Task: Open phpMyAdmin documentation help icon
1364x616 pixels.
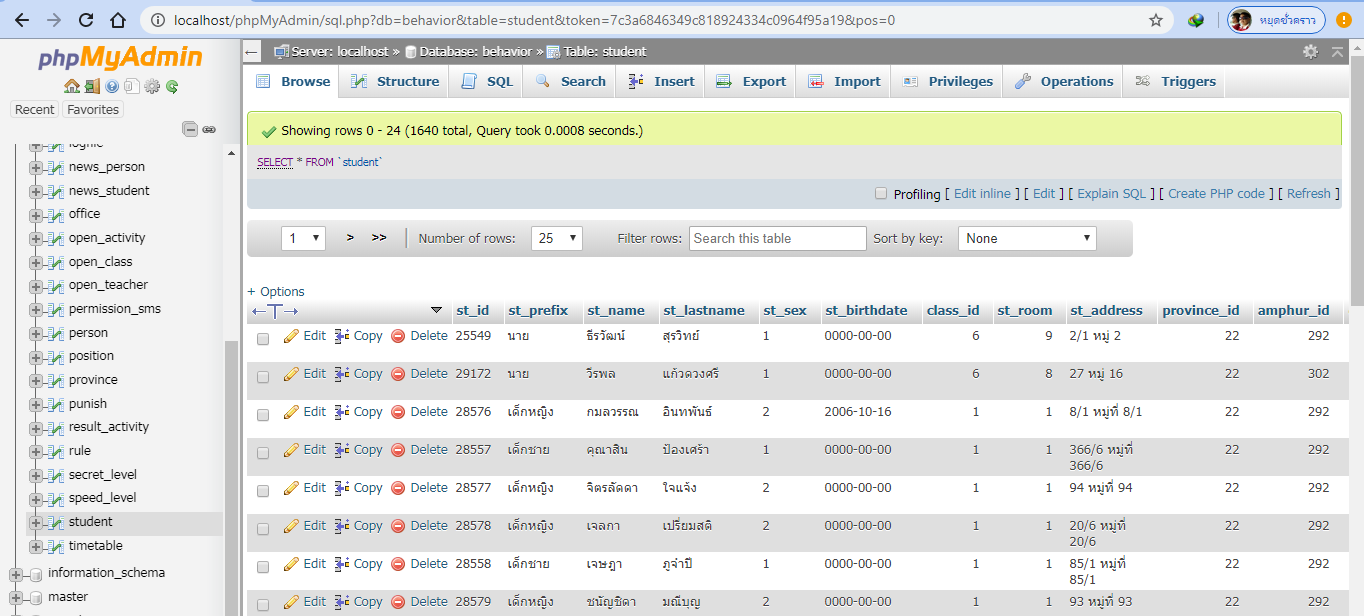Action: click(x=112, y=87)
